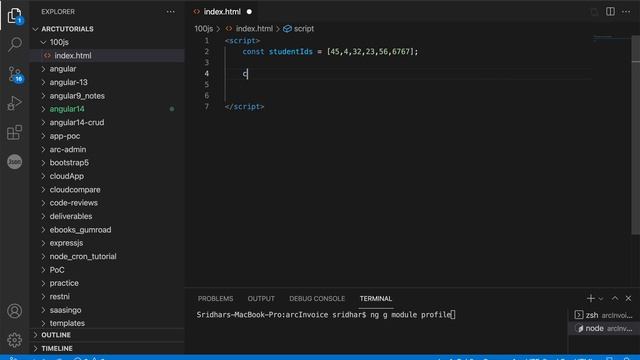
Task: Expand the node_cron_tutorial folder
Action: [83, 256]
